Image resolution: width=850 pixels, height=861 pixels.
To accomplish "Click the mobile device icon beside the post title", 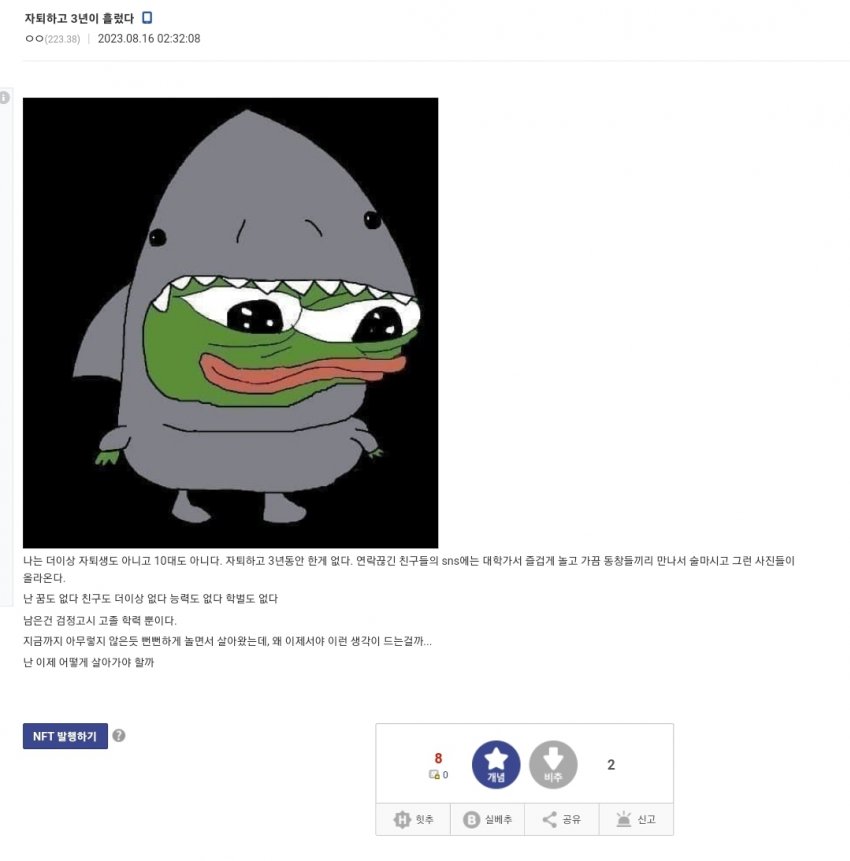I will 147,18.
